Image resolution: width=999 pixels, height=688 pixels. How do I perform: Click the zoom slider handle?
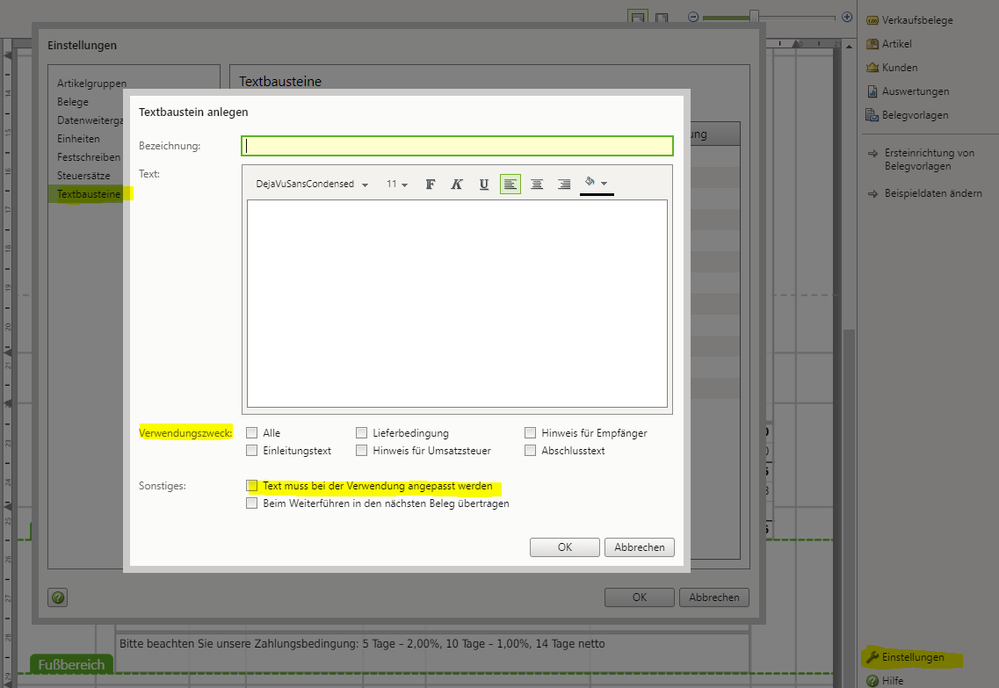(755, 16)
